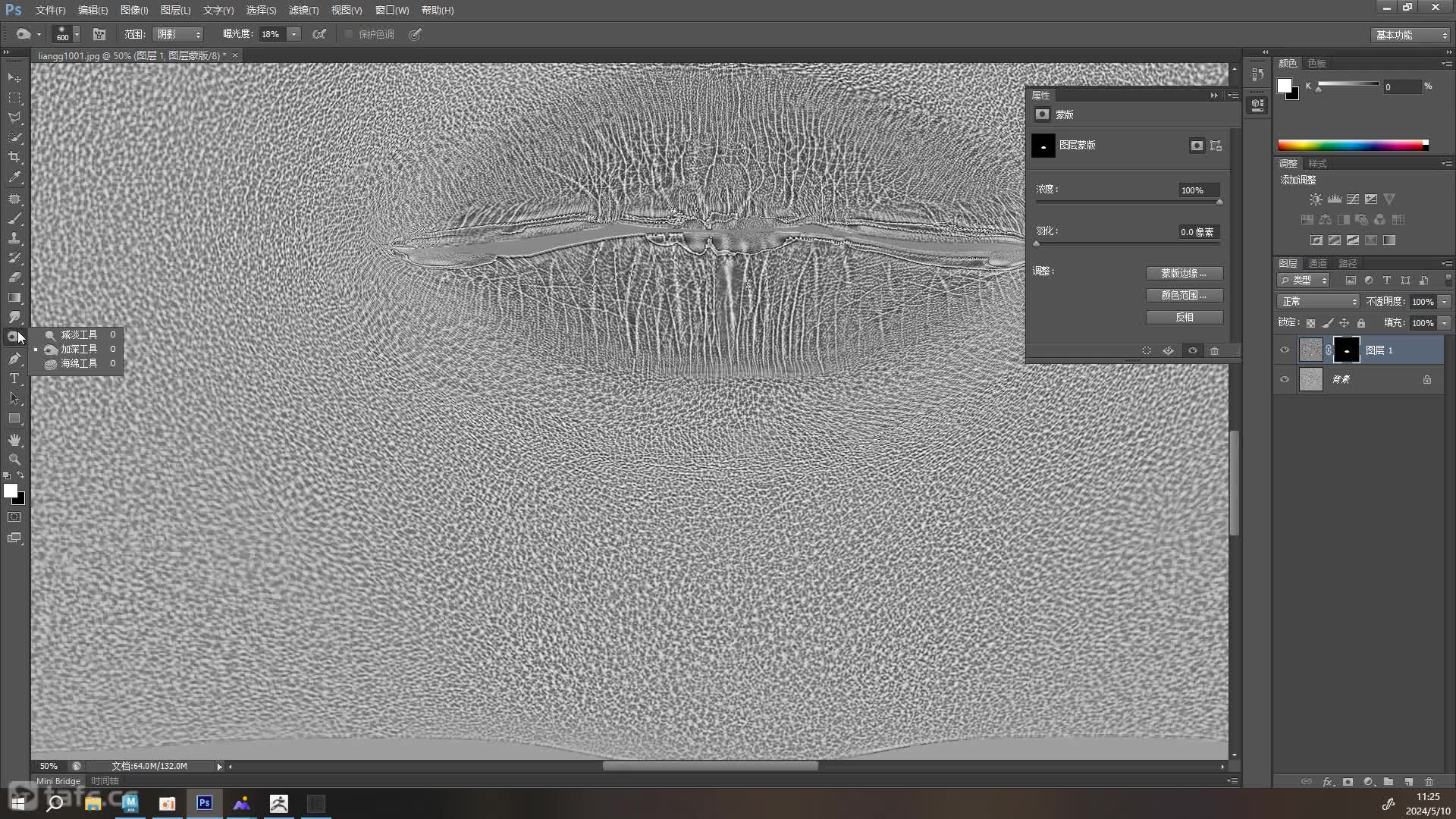Screen dimensions: 1456x819
Task: Toggle visibility of Layer 1
Action: 1285,350
